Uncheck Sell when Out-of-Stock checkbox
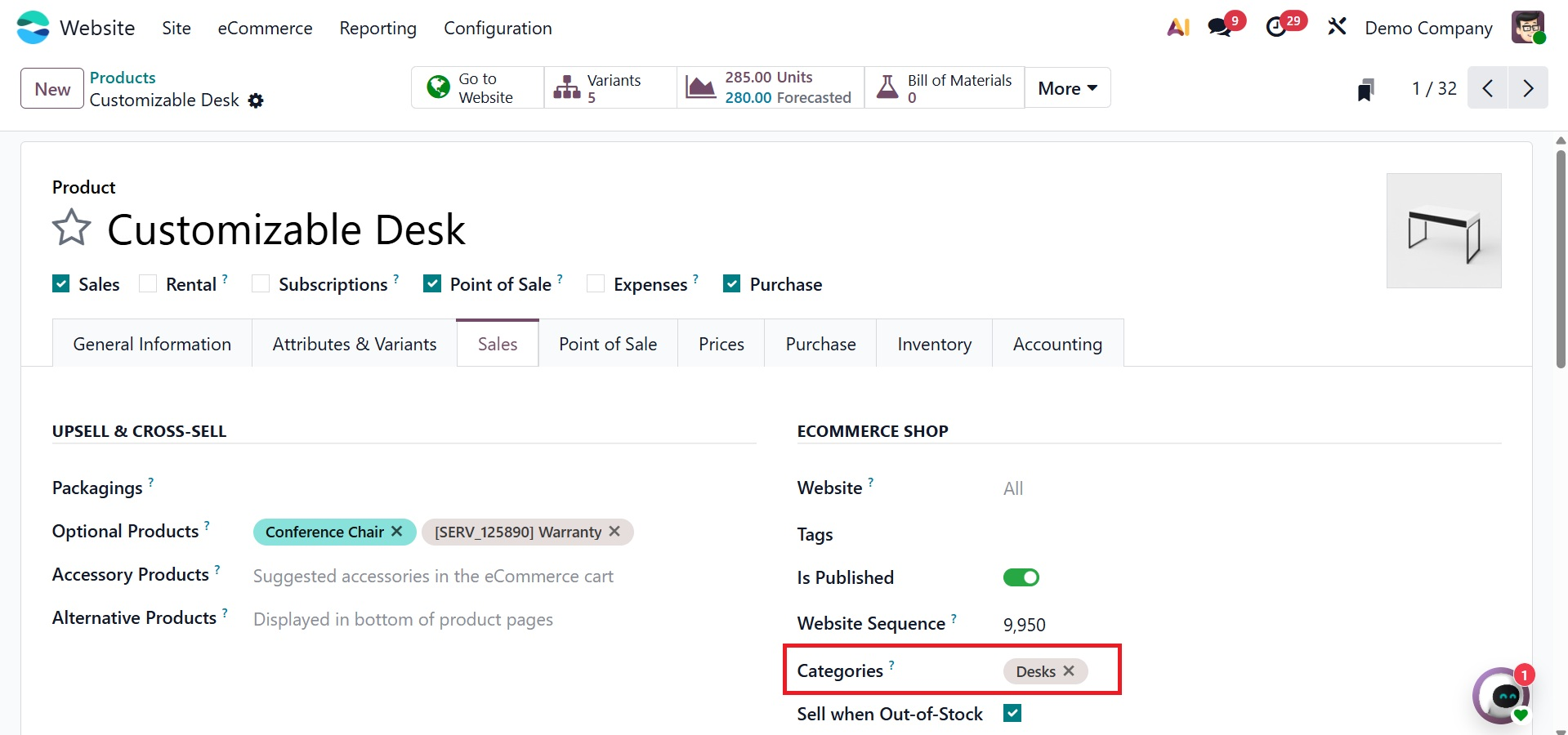The width and height of the screenshot is (1568, 735). pos(1012,714)
